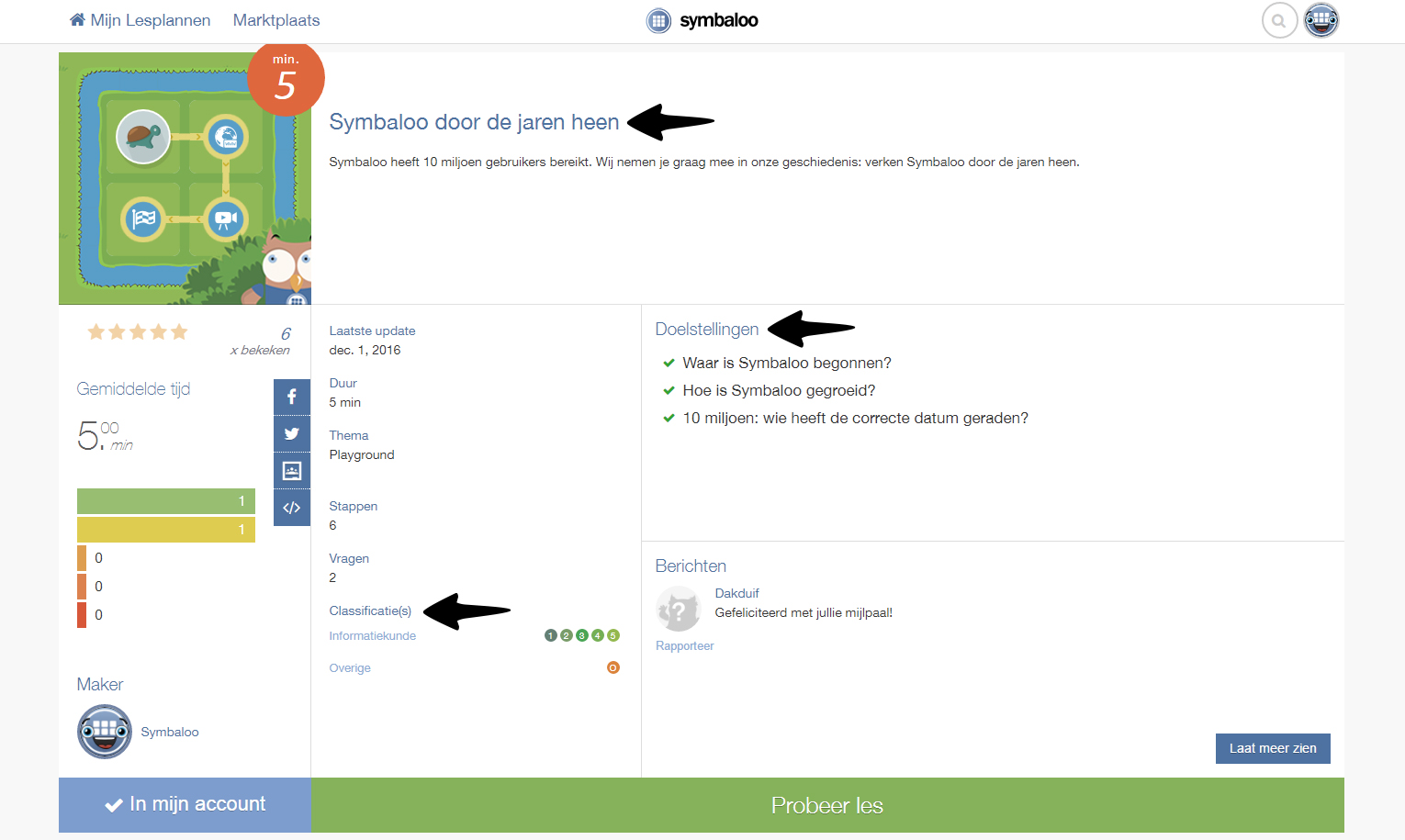Click the lesson plan thumbnail image

185,178
